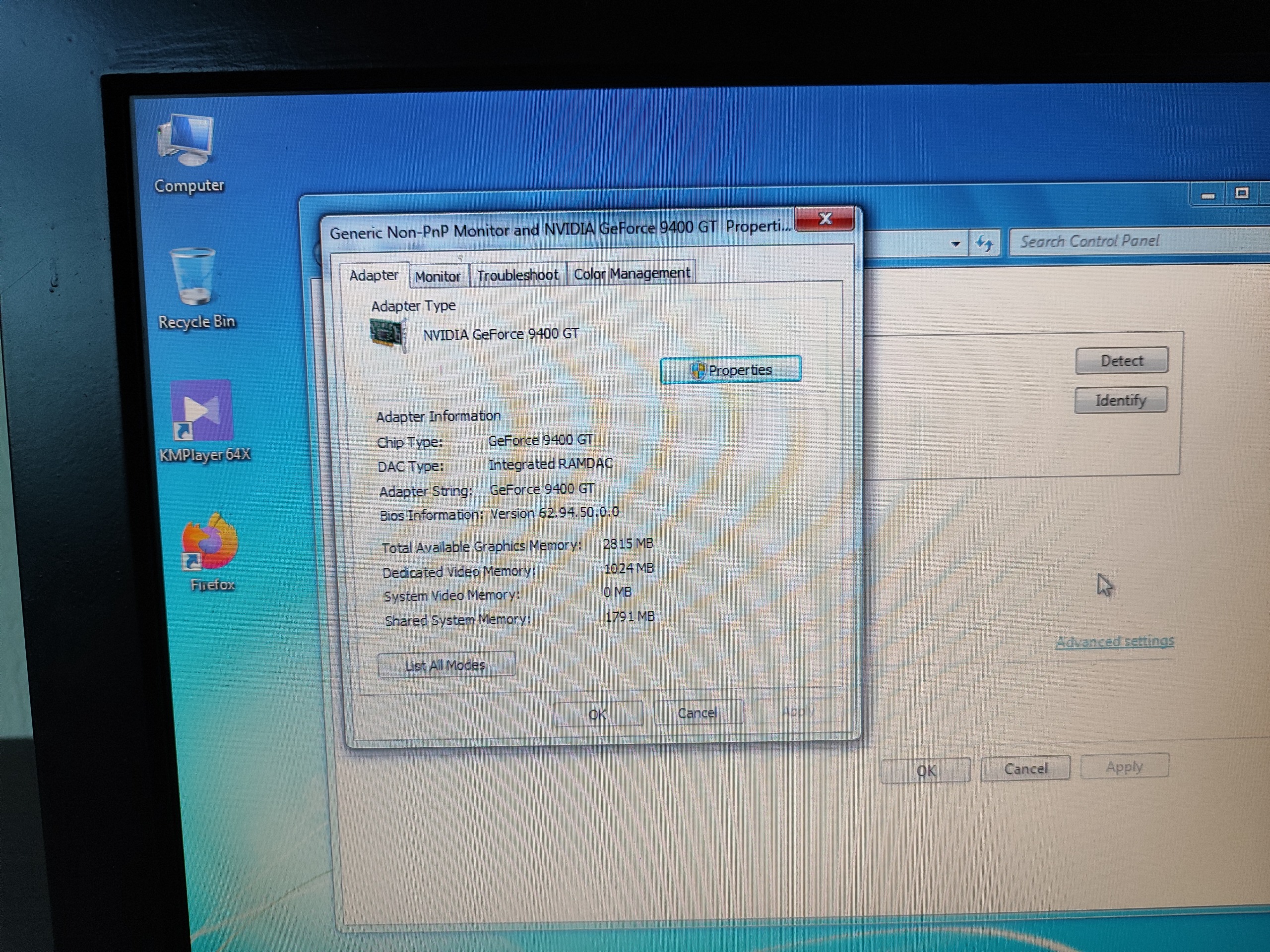1270x952 pixels.
Task: Open the Recycle Bin icon
Action: [193, 277]
